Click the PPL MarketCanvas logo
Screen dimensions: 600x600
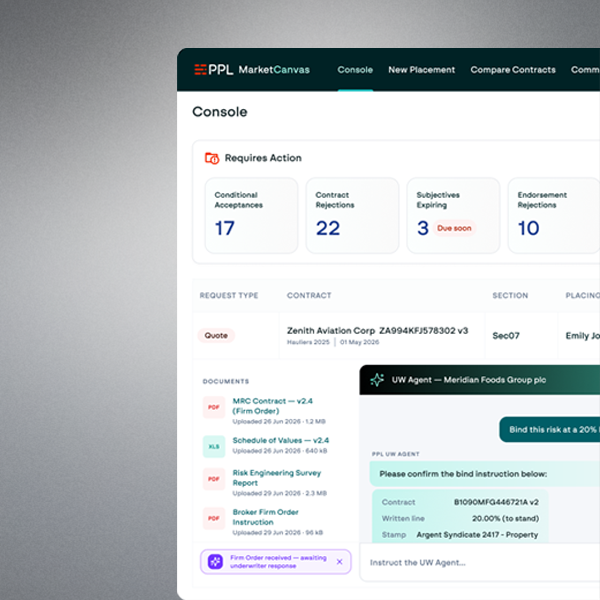(252, 70)
